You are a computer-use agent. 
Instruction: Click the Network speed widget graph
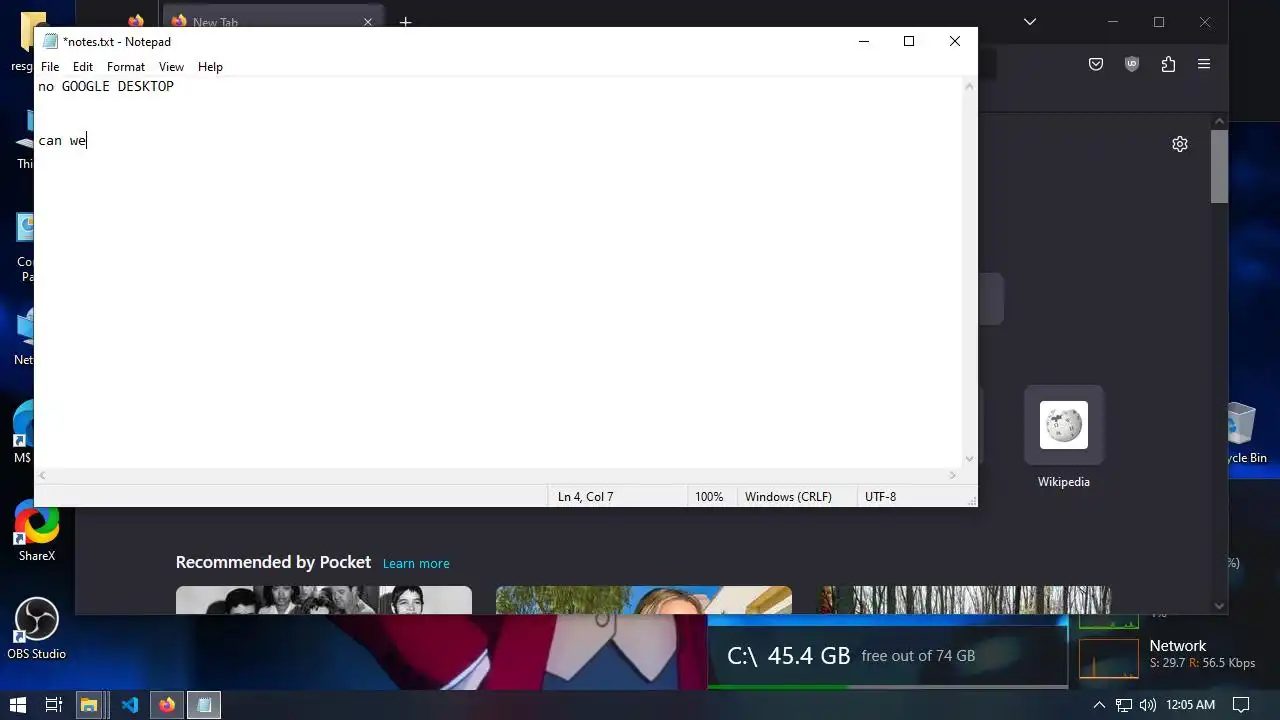1109,658
